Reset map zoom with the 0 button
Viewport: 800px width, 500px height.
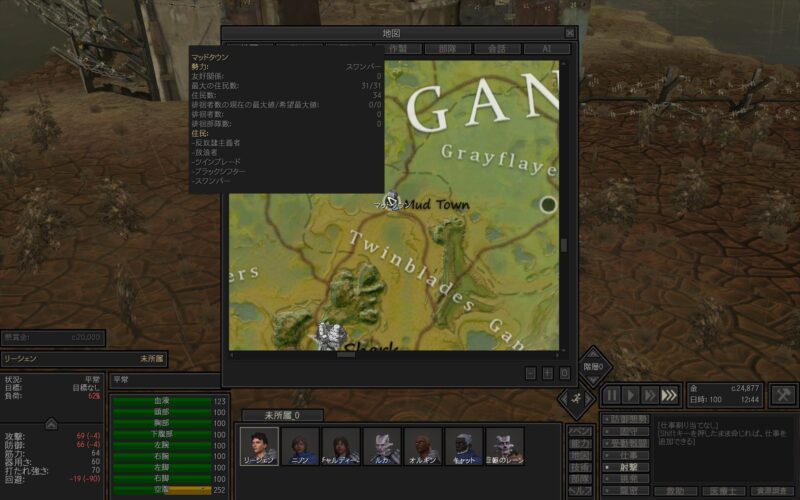[x=564, y=373]
